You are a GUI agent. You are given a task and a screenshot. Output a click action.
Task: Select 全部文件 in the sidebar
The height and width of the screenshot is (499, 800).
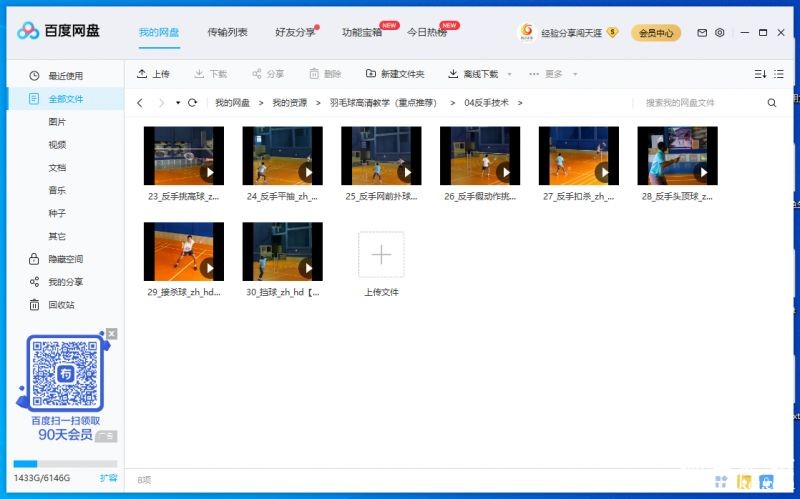click(x=65, y=99)
